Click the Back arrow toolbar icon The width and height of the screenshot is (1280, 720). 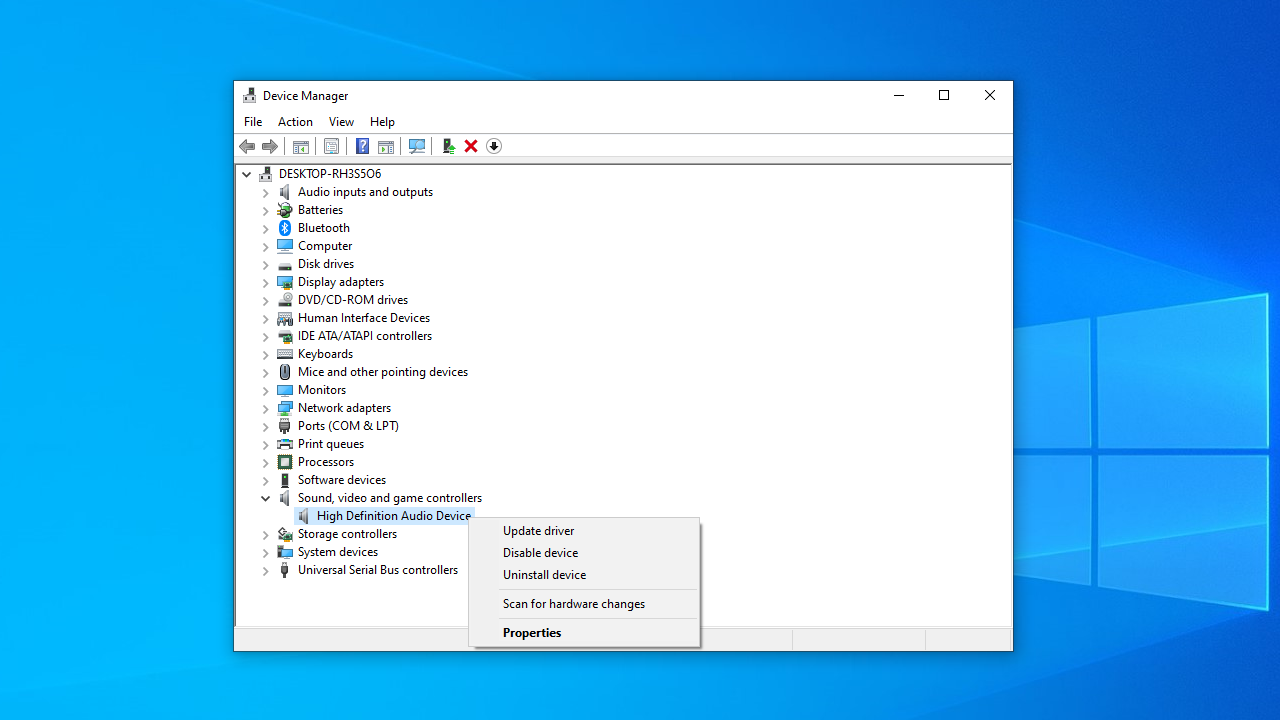point(247,147)
